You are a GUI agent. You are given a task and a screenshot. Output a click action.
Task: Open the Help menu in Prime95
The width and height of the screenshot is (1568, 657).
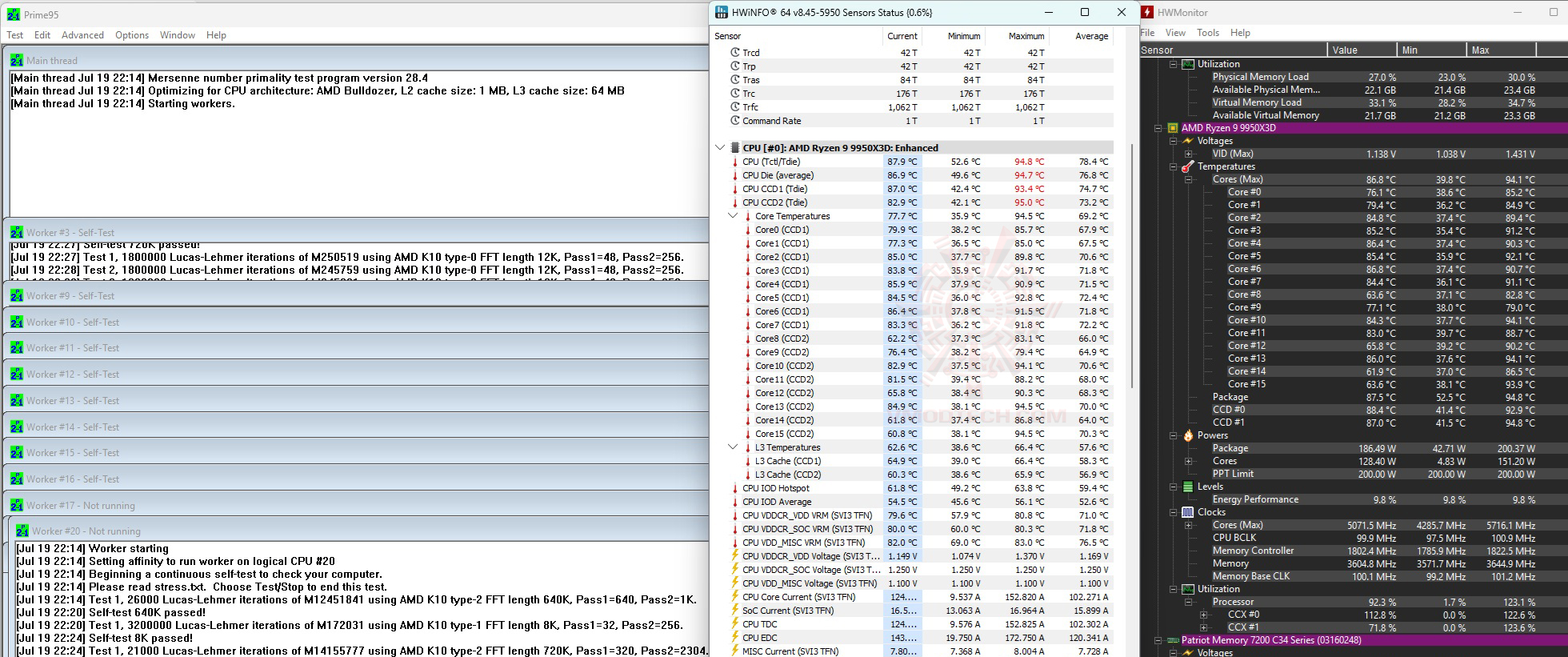pos(216,35)
